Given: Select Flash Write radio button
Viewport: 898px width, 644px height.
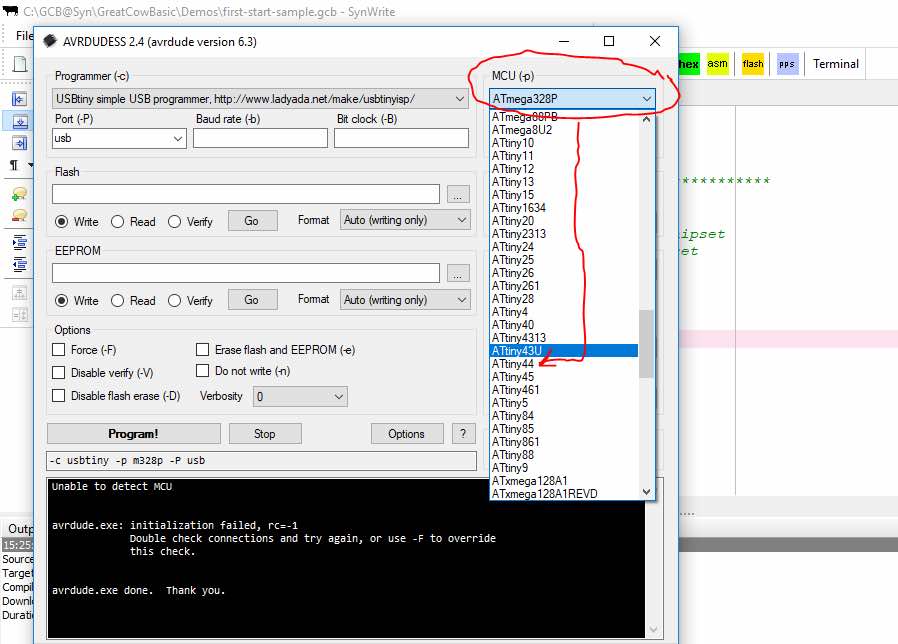Looking at the screenshot, I should click(x=62, y=222).
